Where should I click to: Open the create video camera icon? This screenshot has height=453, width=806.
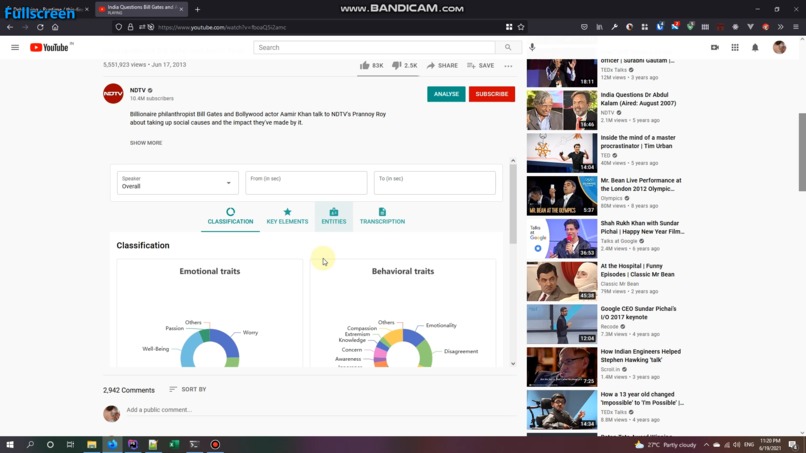click(715, 47)
